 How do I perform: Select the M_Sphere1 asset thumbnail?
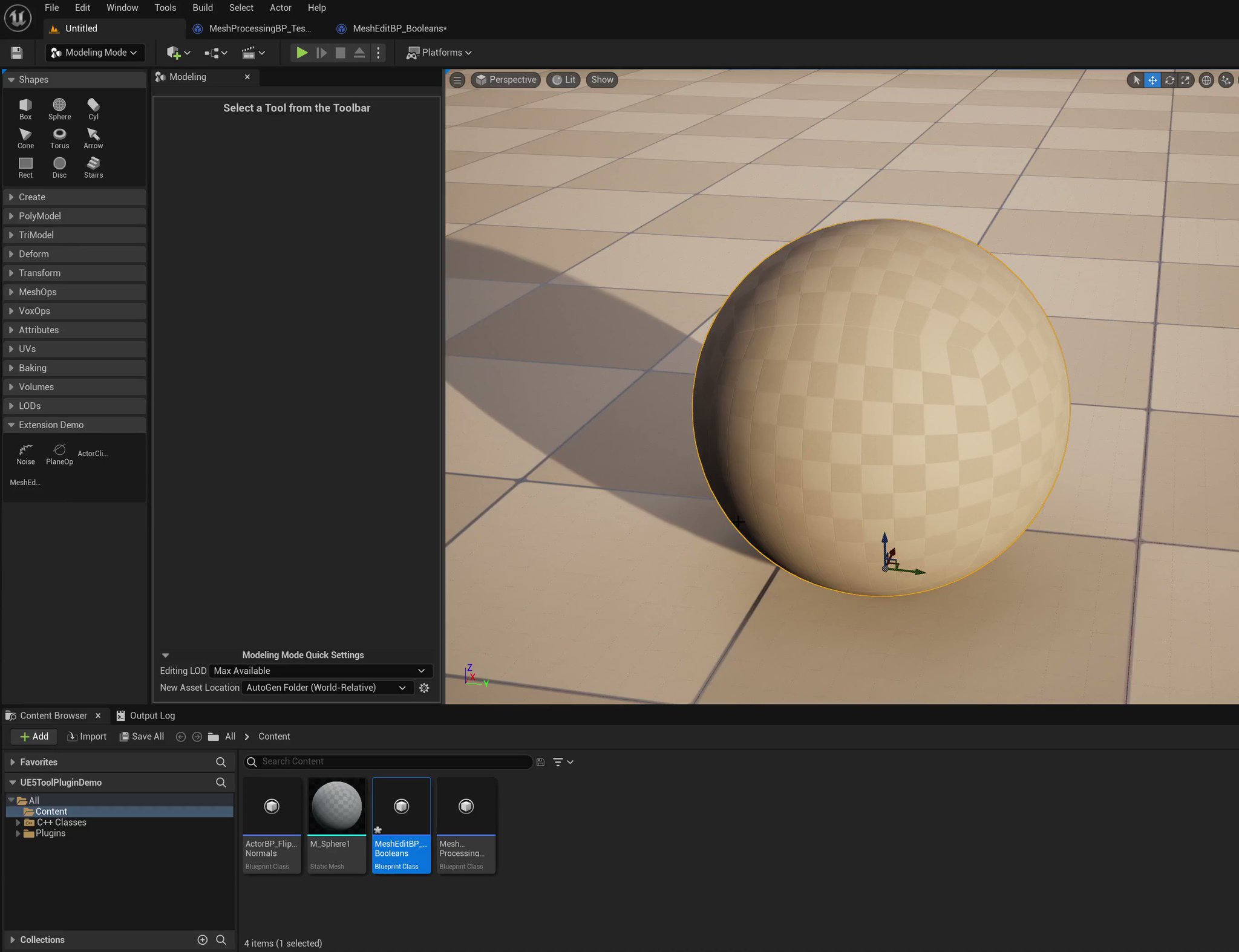tap(336, 805)
